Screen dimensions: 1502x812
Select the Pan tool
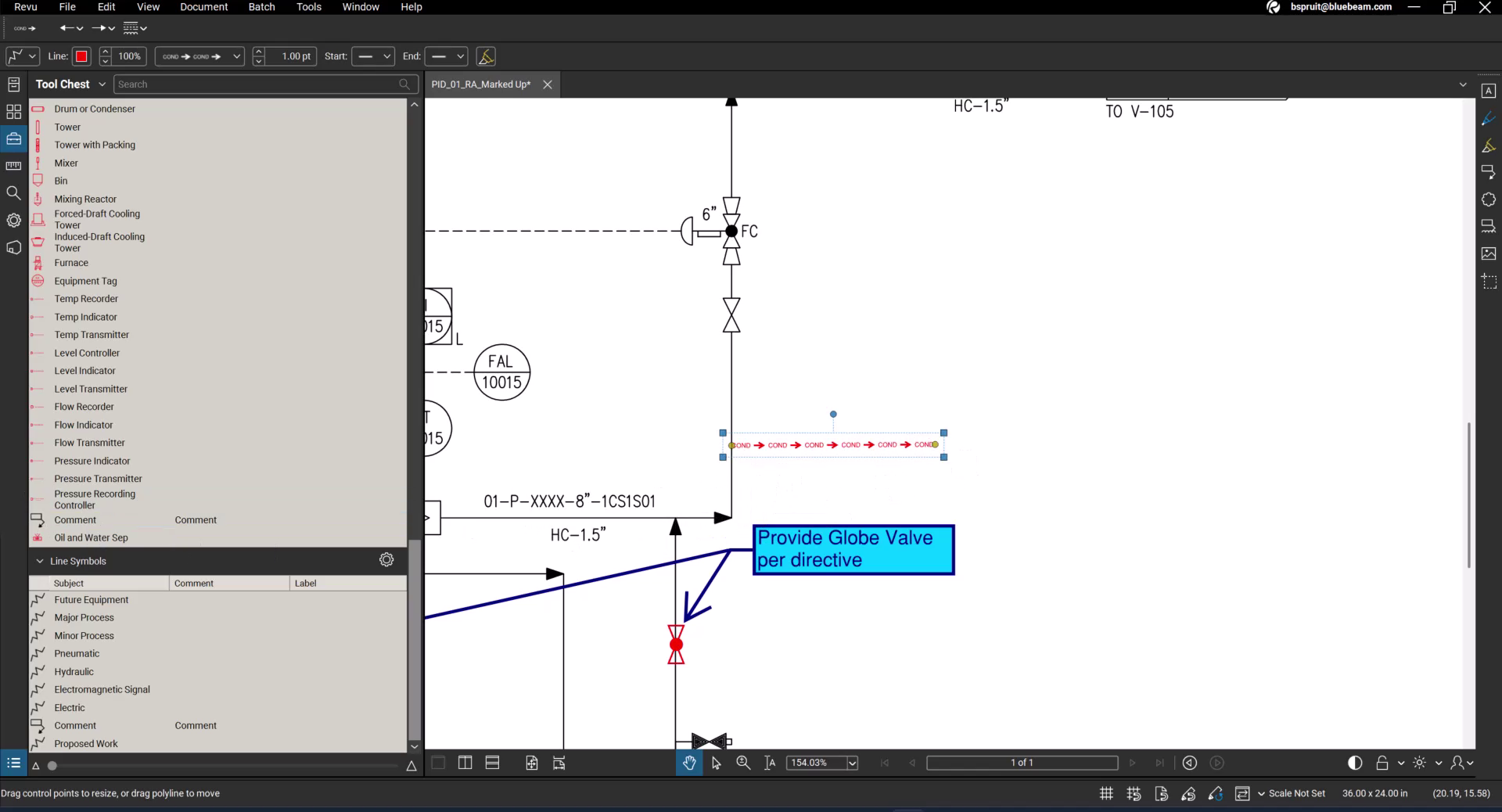coord(688,763)
